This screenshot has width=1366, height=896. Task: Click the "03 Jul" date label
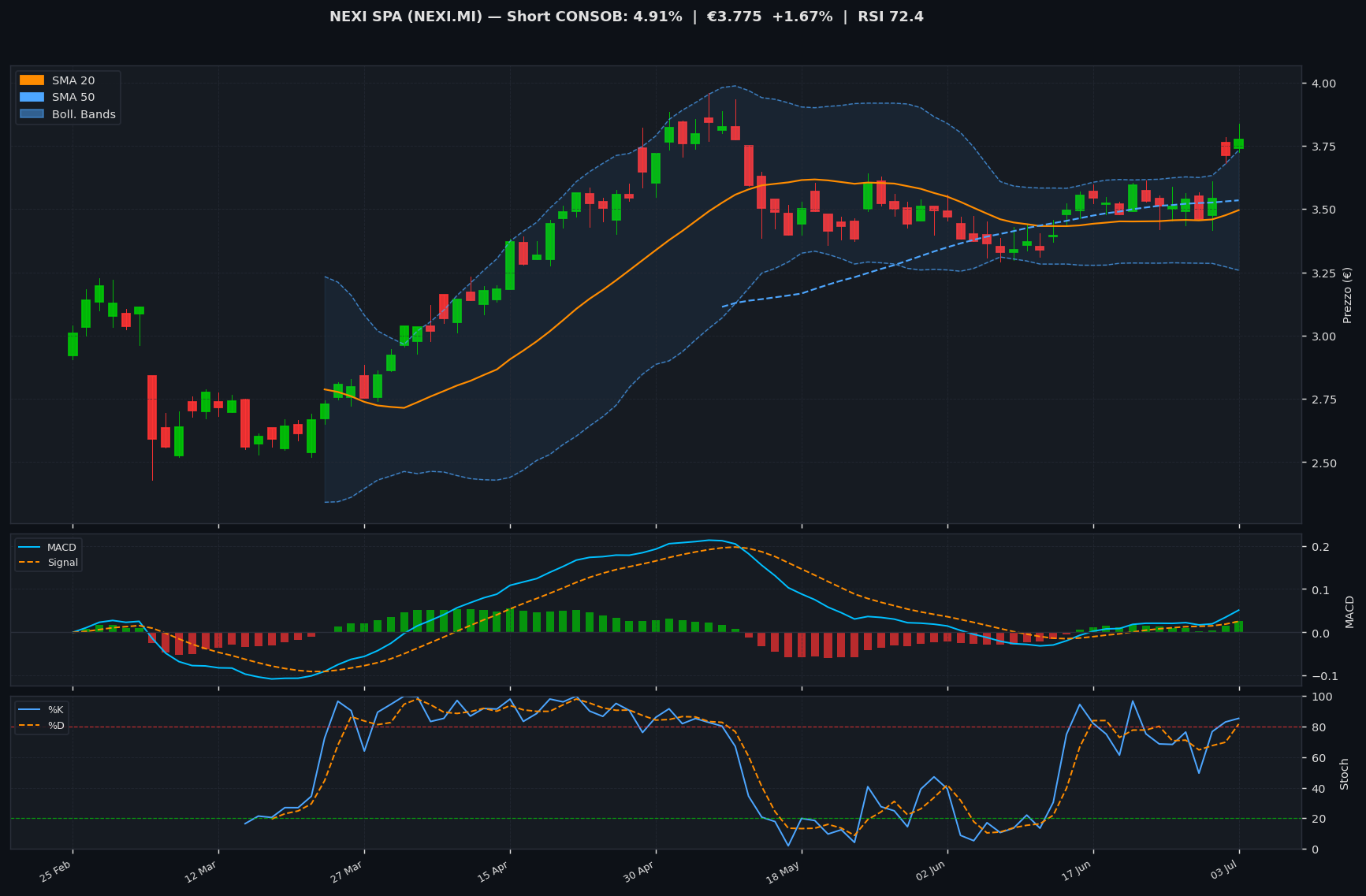point(1224,871)
